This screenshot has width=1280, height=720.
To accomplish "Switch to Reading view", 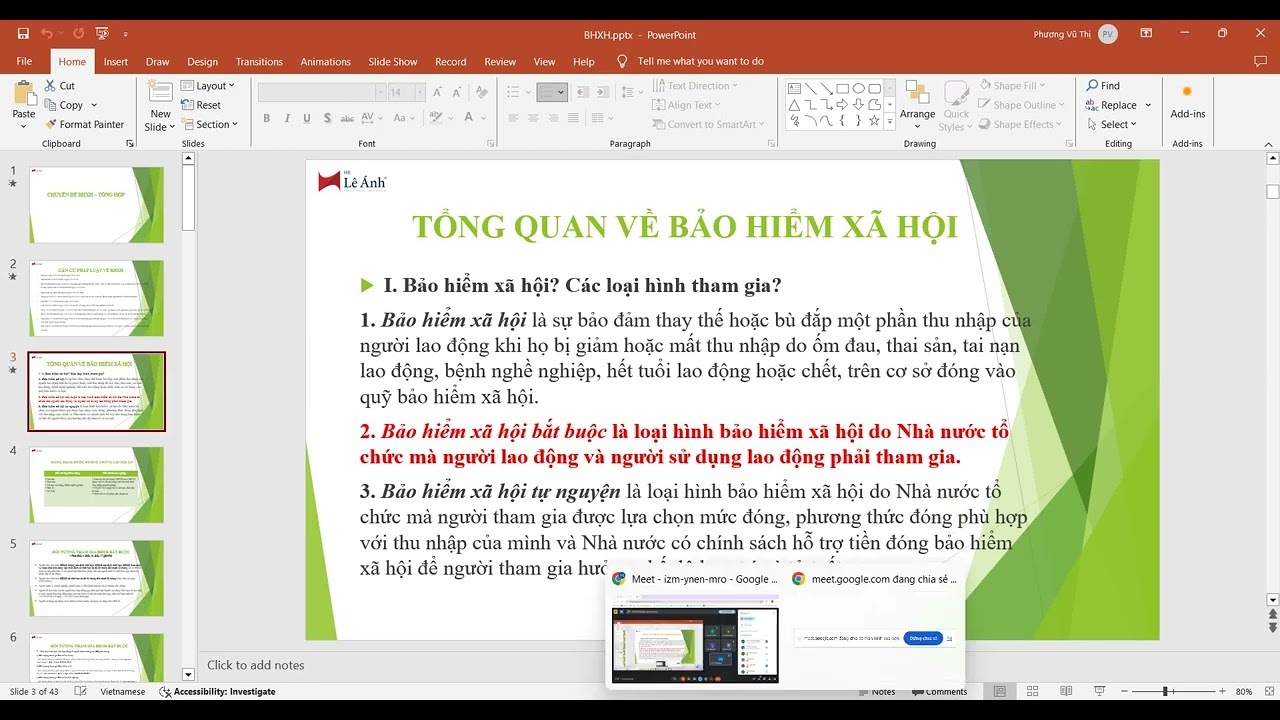I will [1066, 691].
